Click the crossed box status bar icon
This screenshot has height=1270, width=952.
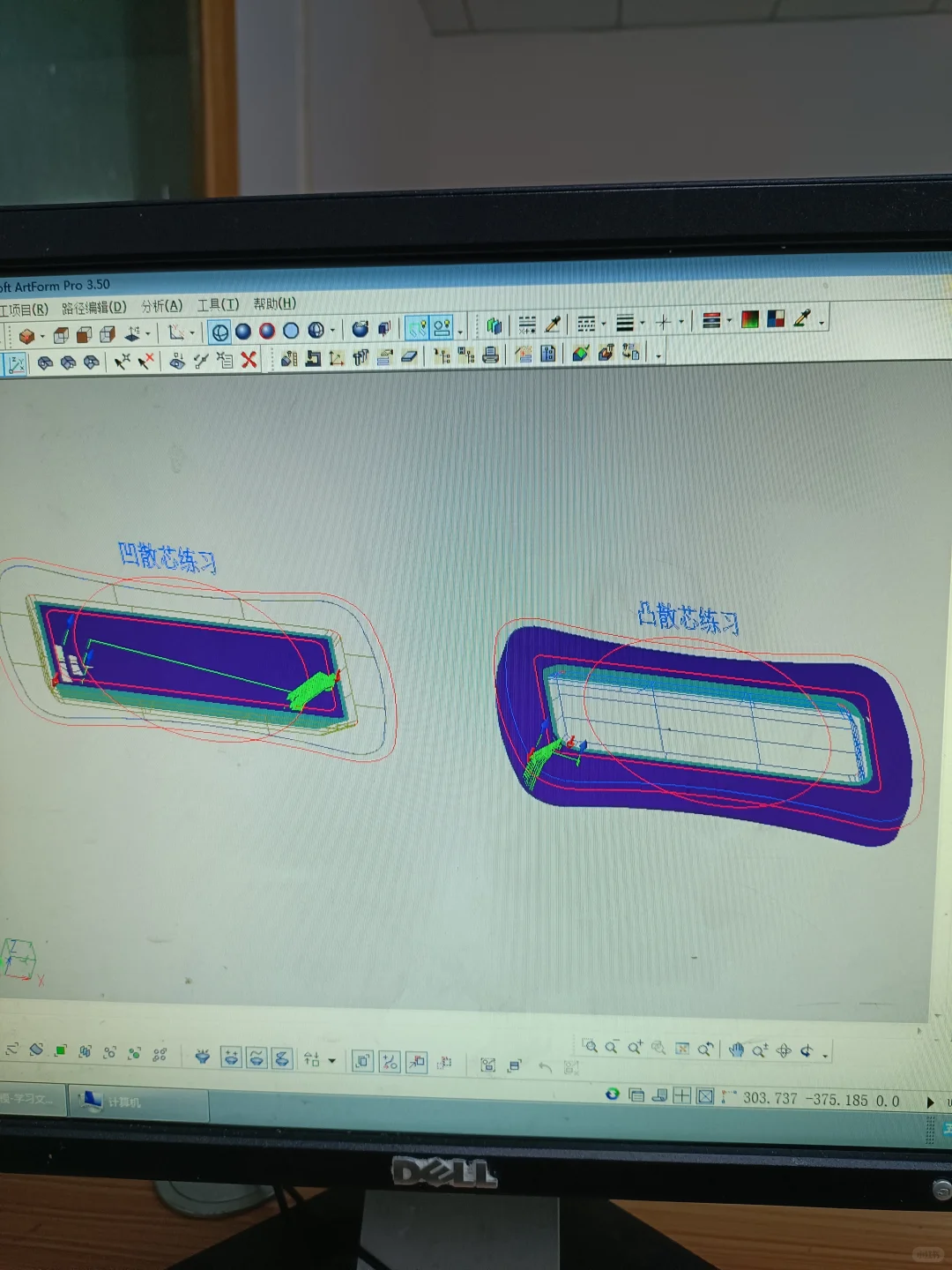tap(705, 1096)
